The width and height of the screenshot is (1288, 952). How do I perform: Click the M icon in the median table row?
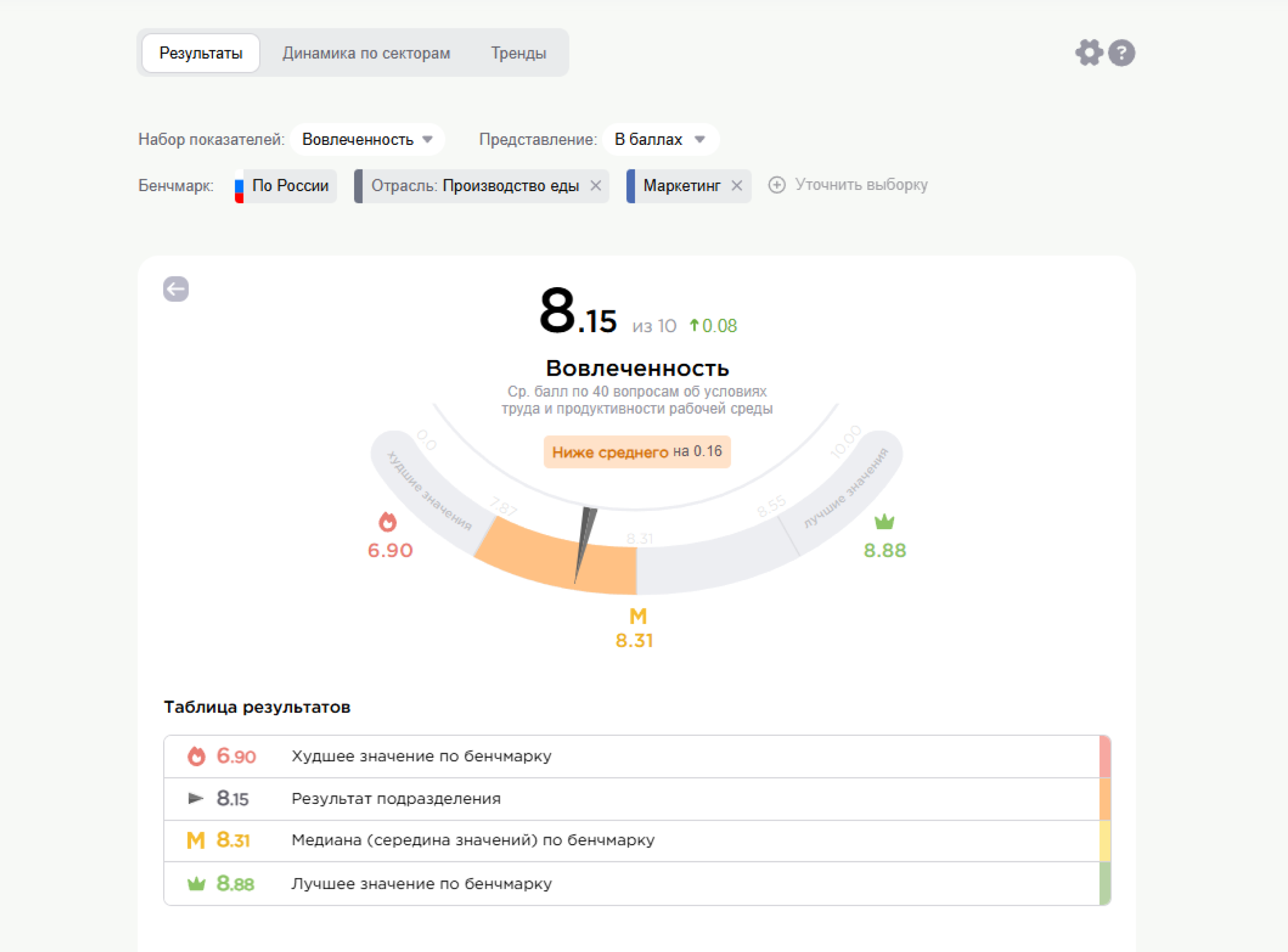coord(196,840)
